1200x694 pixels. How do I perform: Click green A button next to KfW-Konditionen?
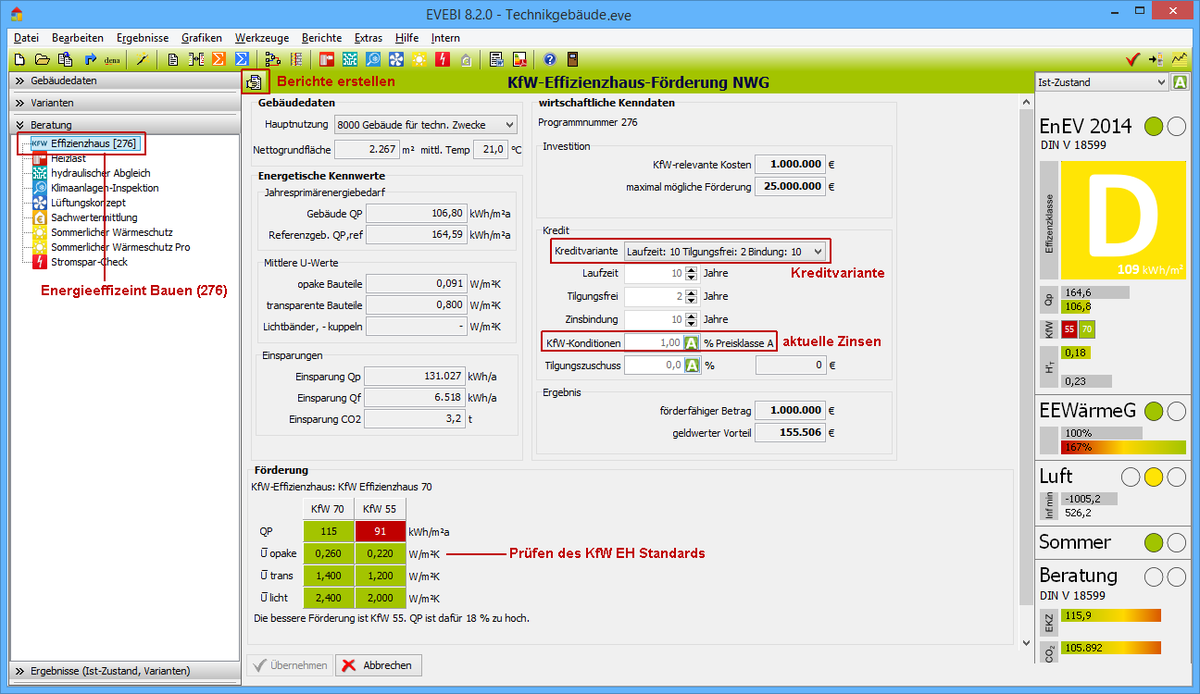[692, 342]
